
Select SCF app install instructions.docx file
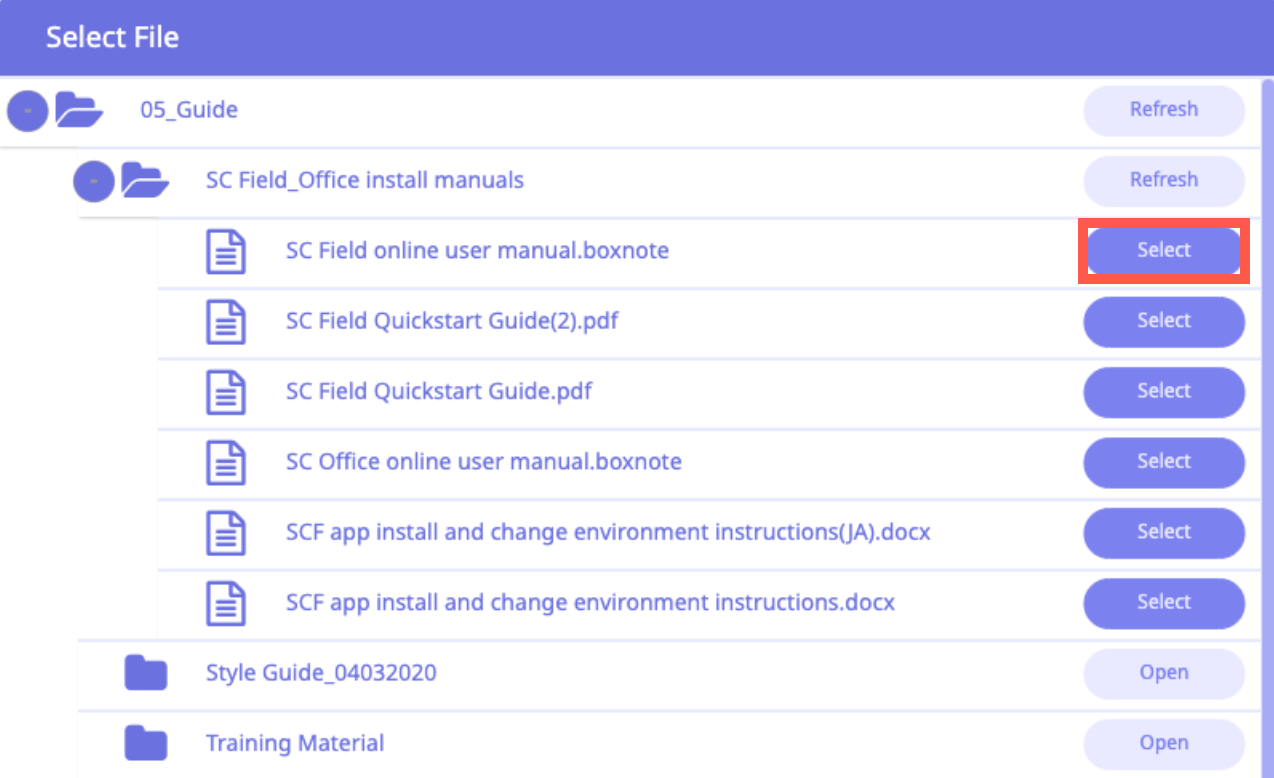point(1163,602)
